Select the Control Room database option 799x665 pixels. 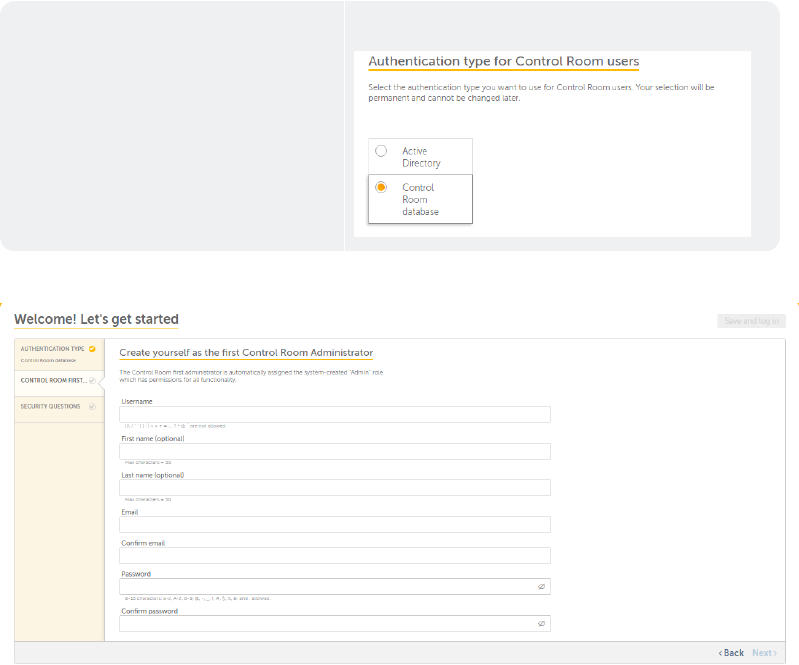click(381, 187)
